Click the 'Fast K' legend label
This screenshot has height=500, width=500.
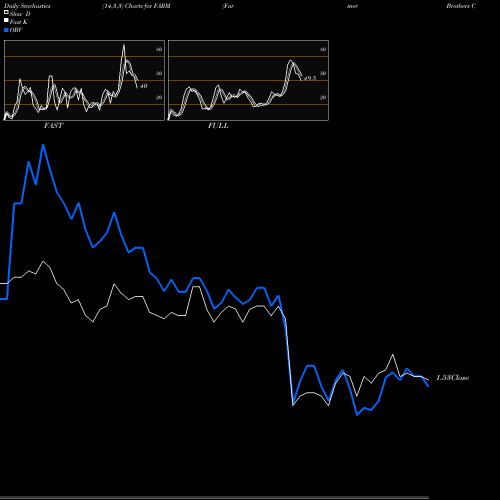coord(19,22)
